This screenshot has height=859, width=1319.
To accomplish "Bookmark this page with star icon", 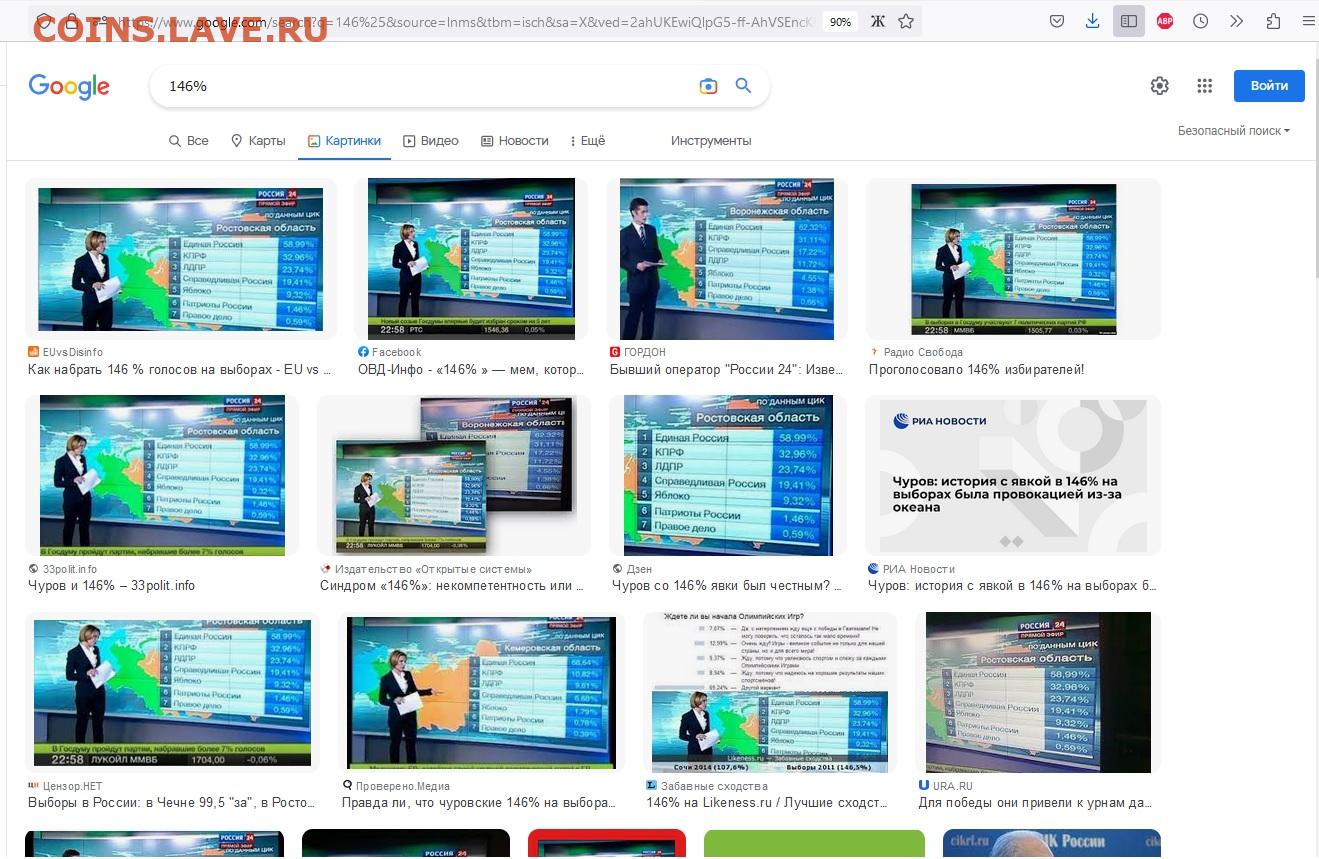I will (906, 21).
